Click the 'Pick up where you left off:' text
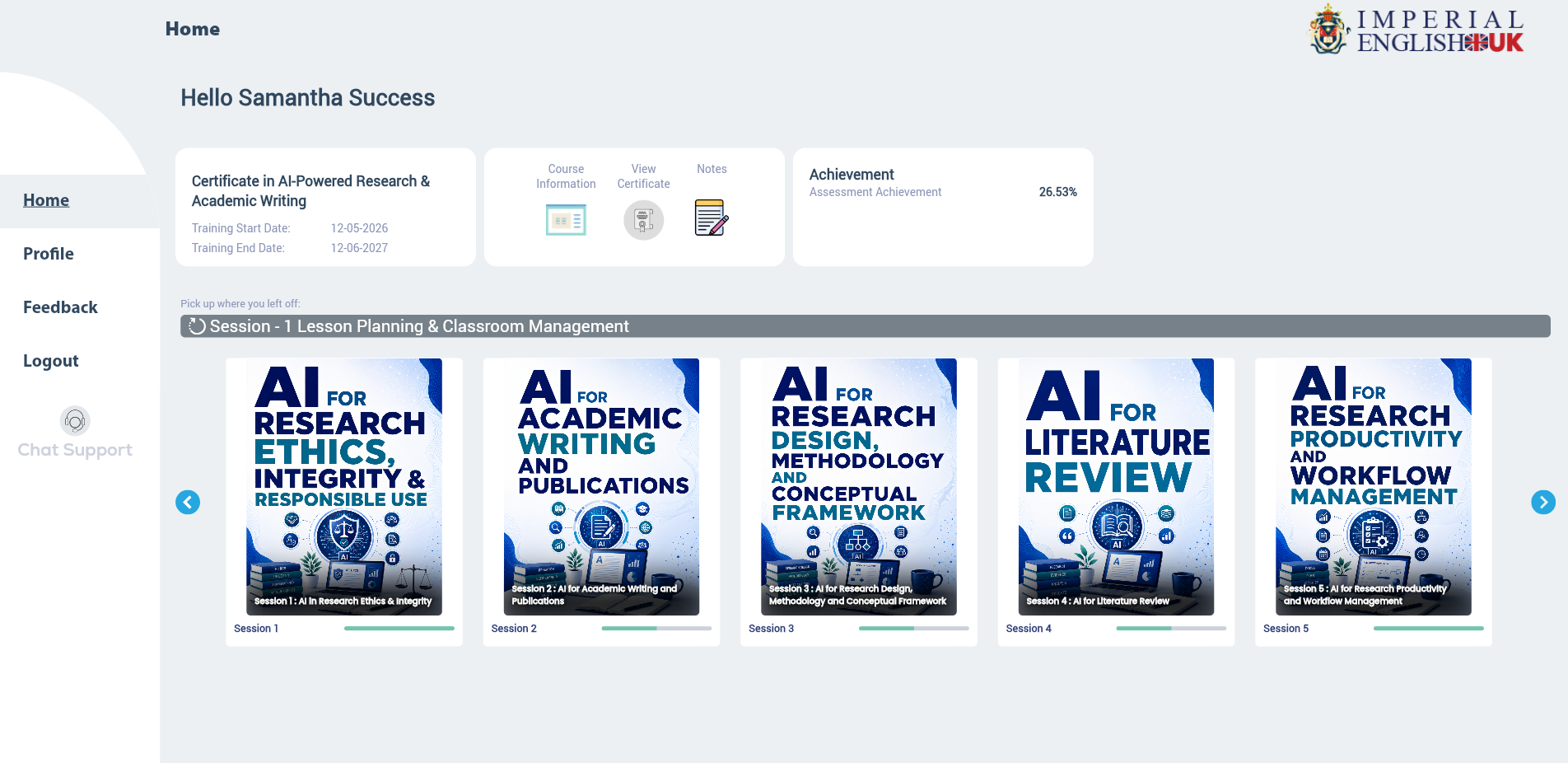This screenshot has width=1568, height=763. click(x=240, y=303)
